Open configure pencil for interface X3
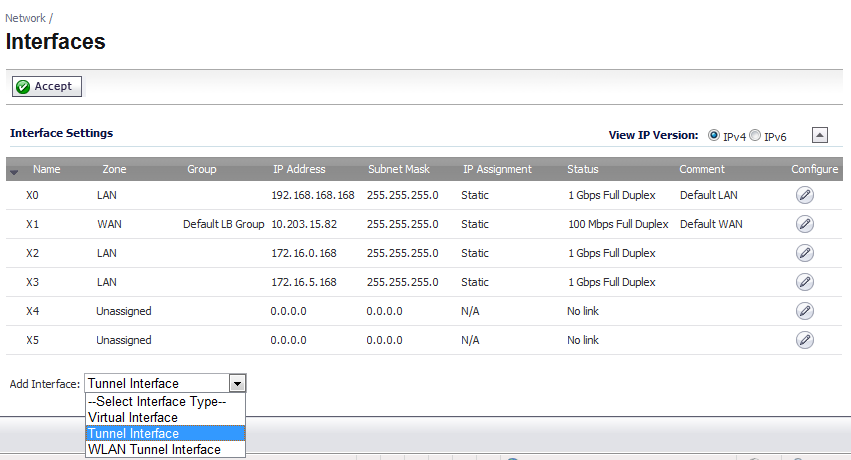The image size is (851, 460). click(804, 282)
